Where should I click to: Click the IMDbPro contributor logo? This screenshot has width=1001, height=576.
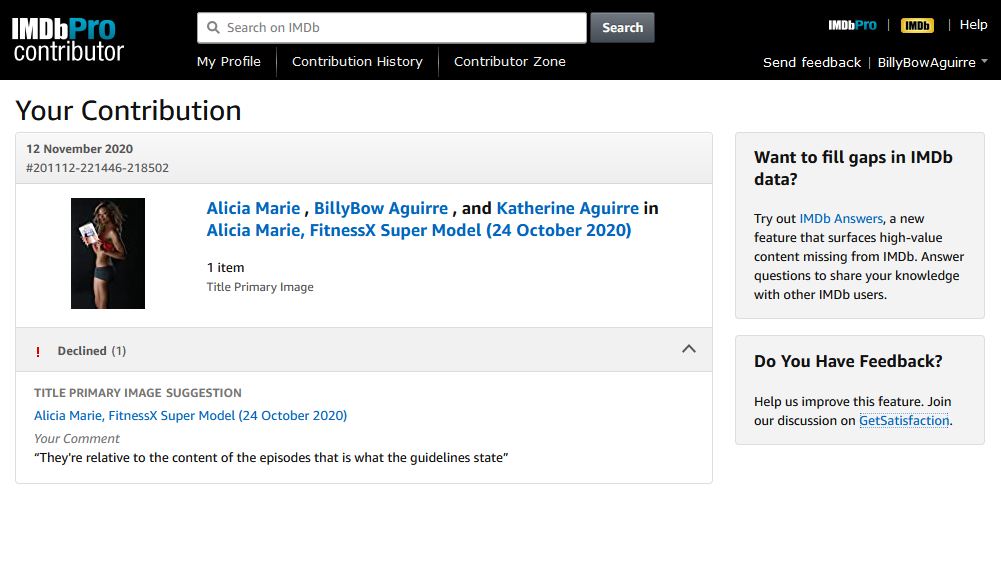click(x=68, y=39)
